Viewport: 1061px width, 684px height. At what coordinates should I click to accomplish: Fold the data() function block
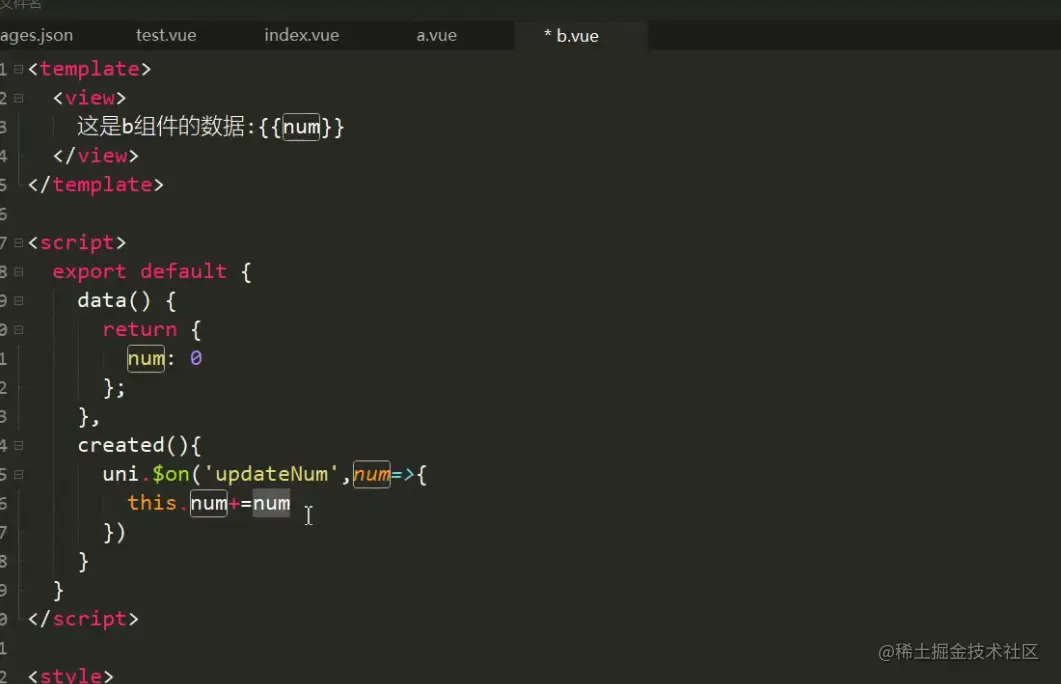[x=18, y=300]
